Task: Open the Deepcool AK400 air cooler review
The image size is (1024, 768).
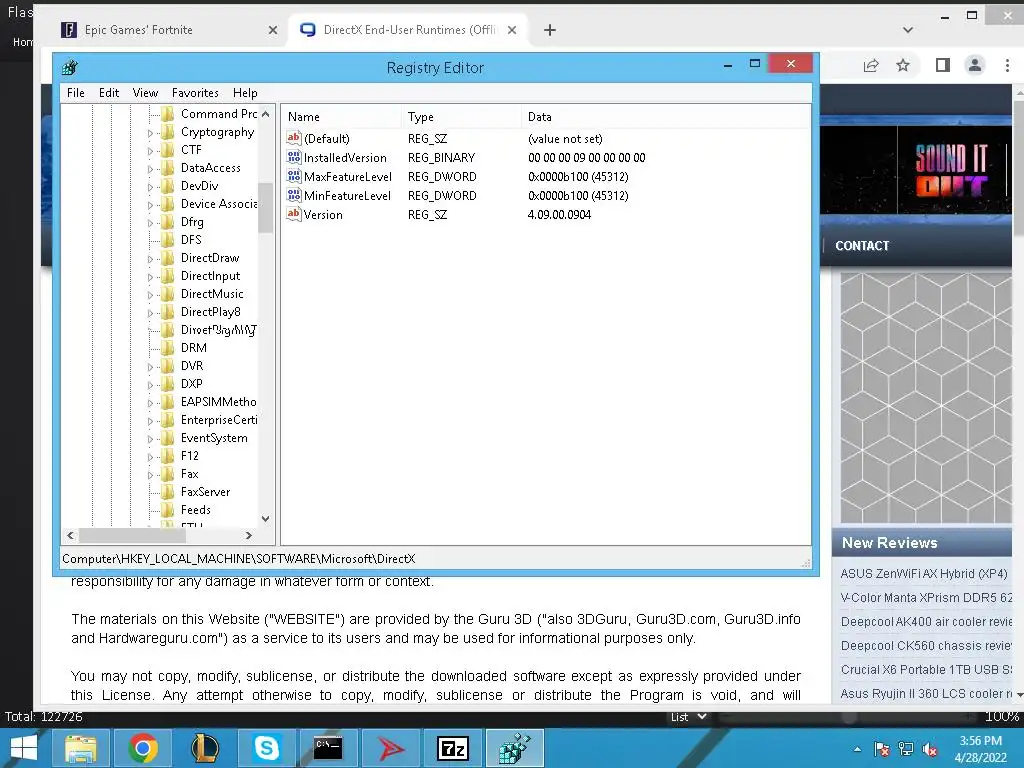Action: (x=926, y=622)
